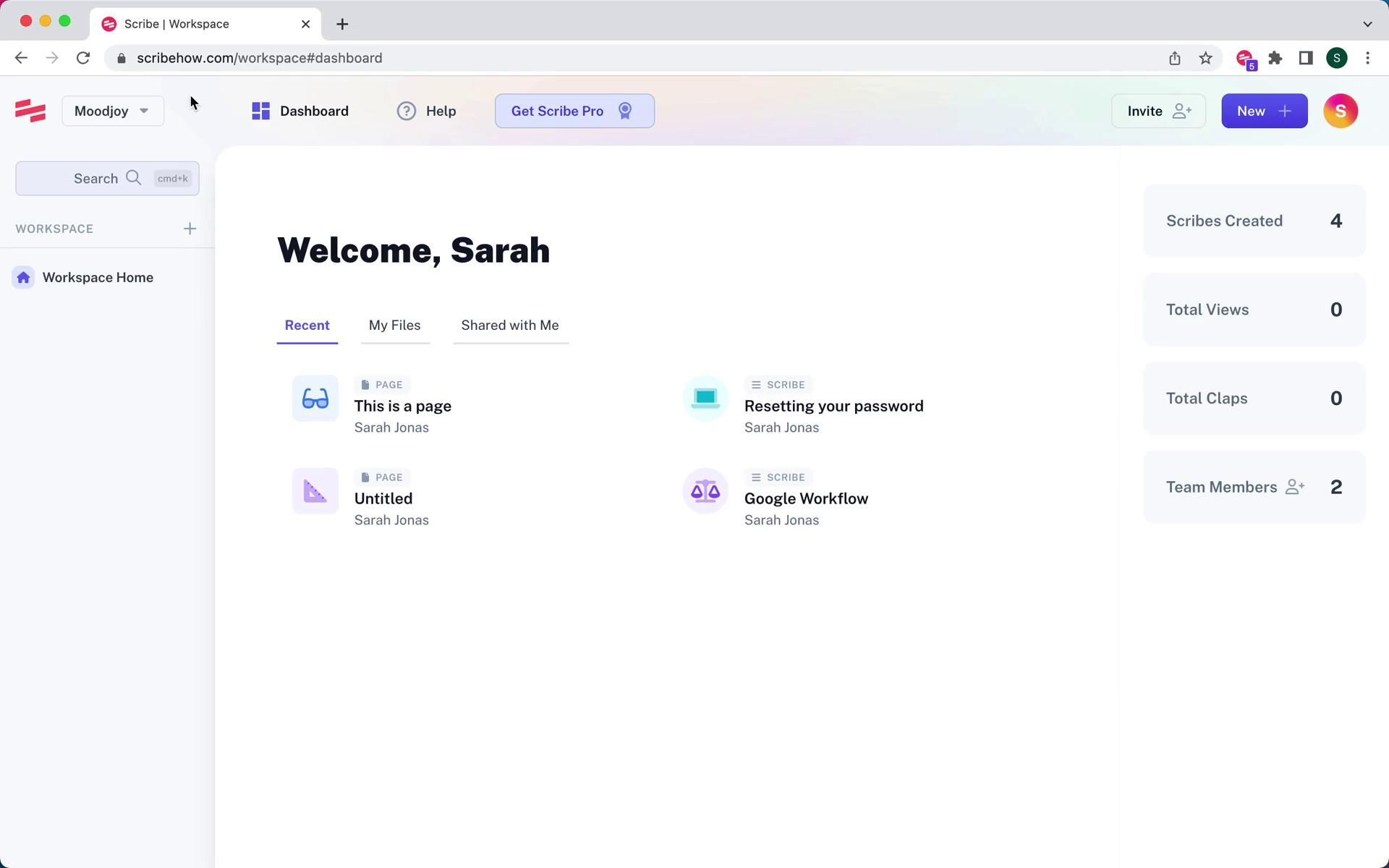Click the plus icon beside WORKSPACE
The image size is (1389, 868).
190,229
